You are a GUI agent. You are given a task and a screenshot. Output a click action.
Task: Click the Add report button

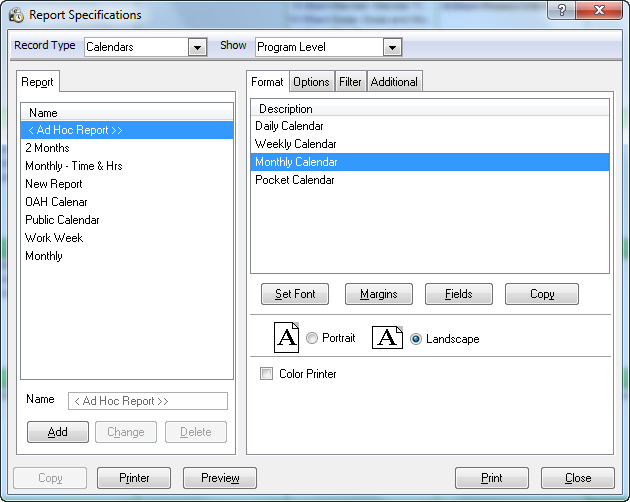58,432
